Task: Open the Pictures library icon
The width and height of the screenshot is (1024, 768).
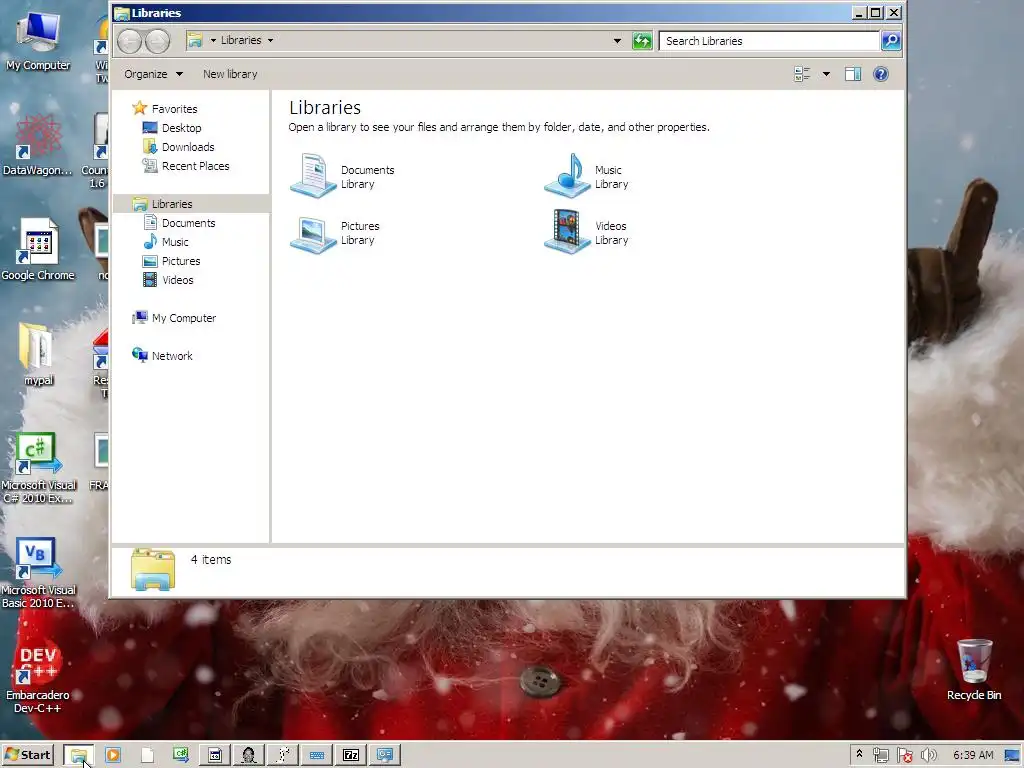Action: tap(313, 233)
